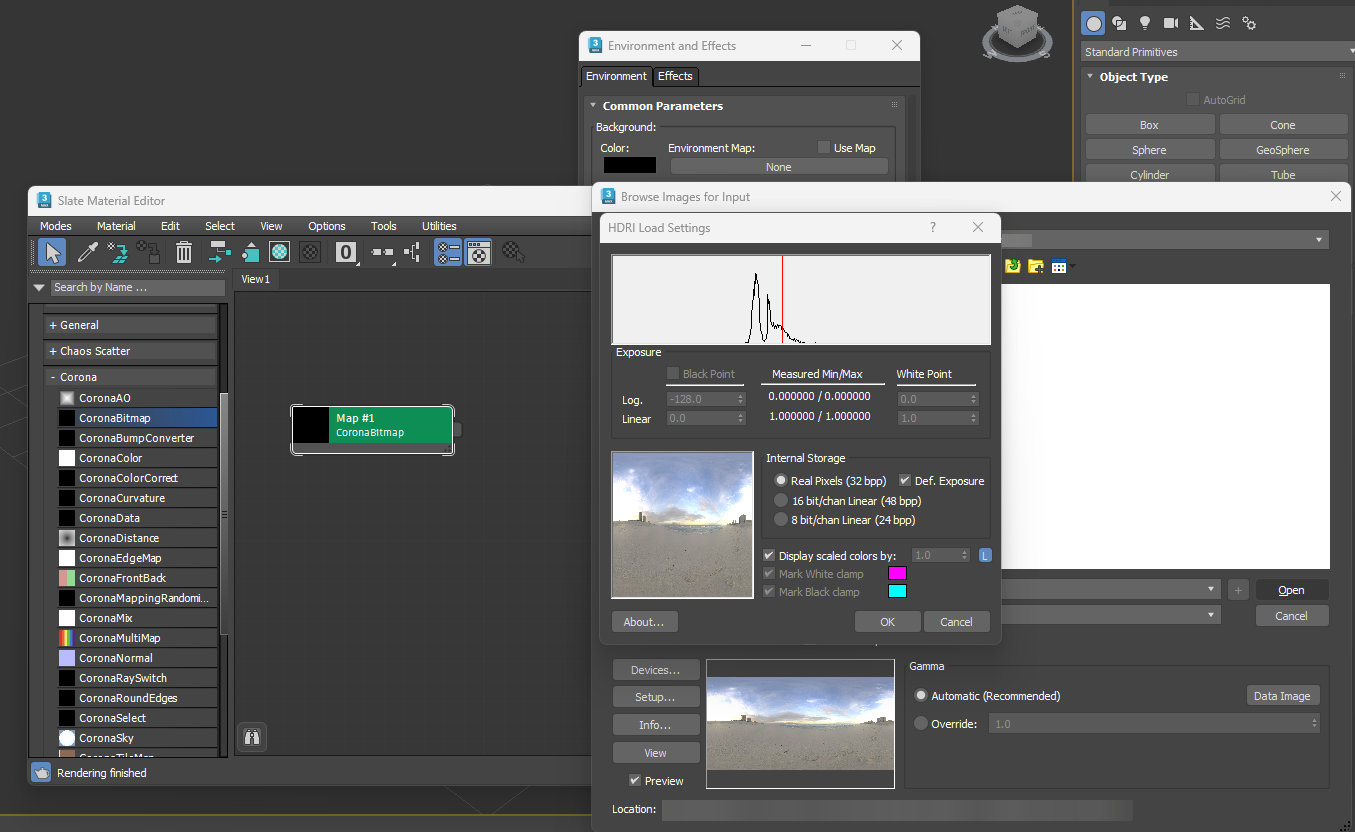Select the Geometry sphere icon in Create panel
This screenshot has width=1355, height=832.
pos(1094,23)
